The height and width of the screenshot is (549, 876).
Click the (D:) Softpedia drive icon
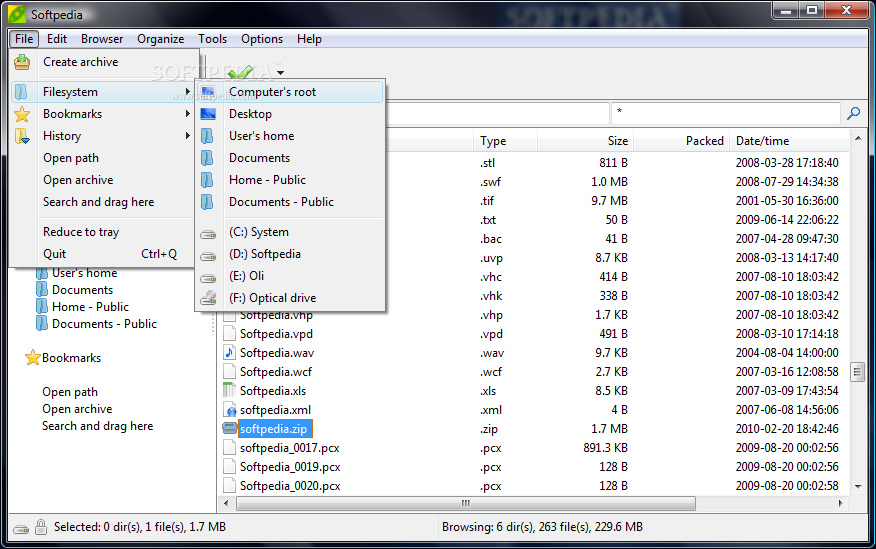pos(208,256)
